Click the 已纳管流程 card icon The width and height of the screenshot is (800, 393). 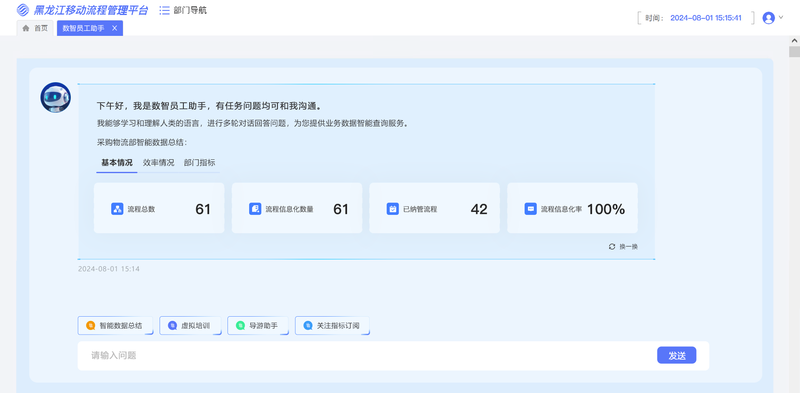(393, 209)
